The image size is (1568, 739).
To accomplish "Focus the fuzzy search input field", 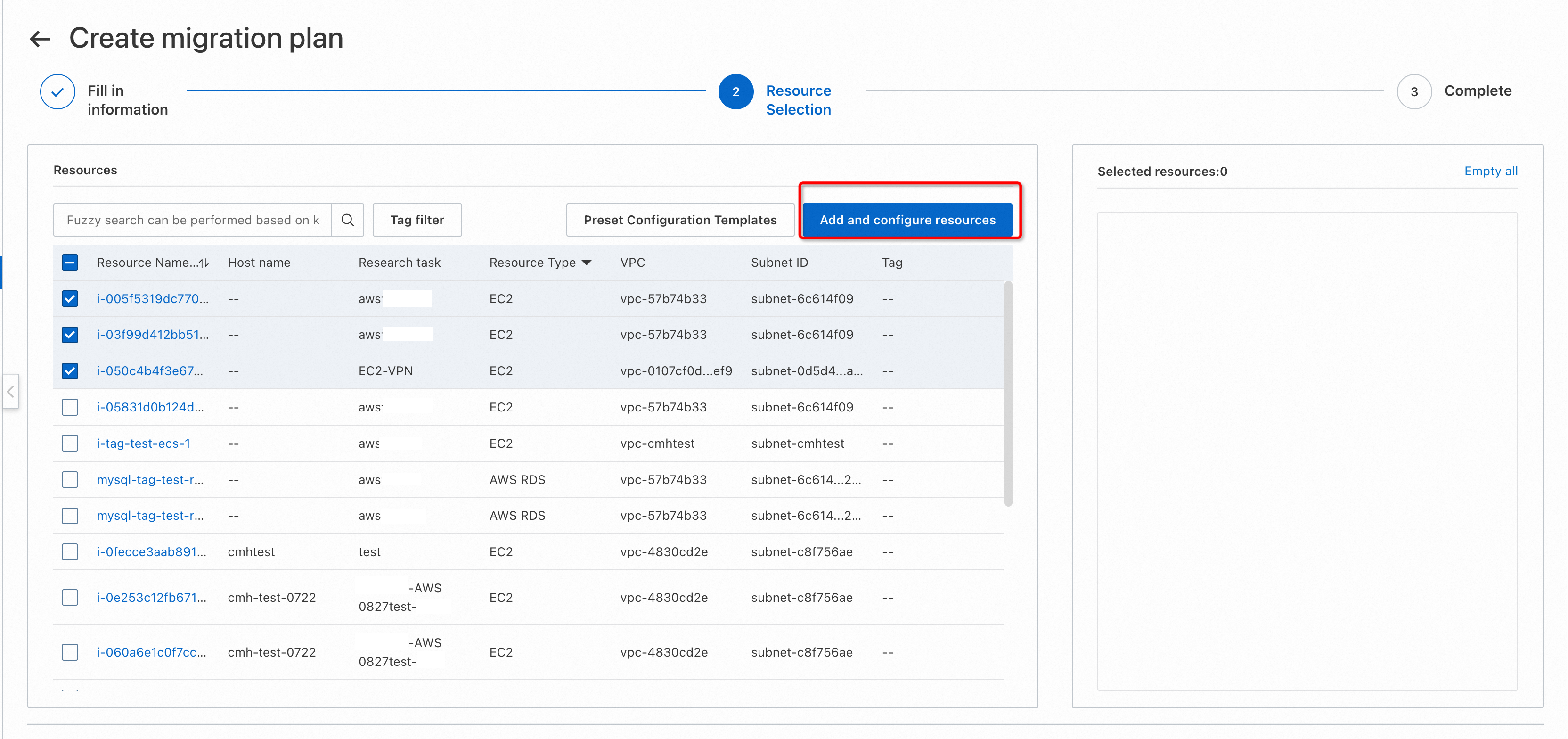I will [192, 220].
